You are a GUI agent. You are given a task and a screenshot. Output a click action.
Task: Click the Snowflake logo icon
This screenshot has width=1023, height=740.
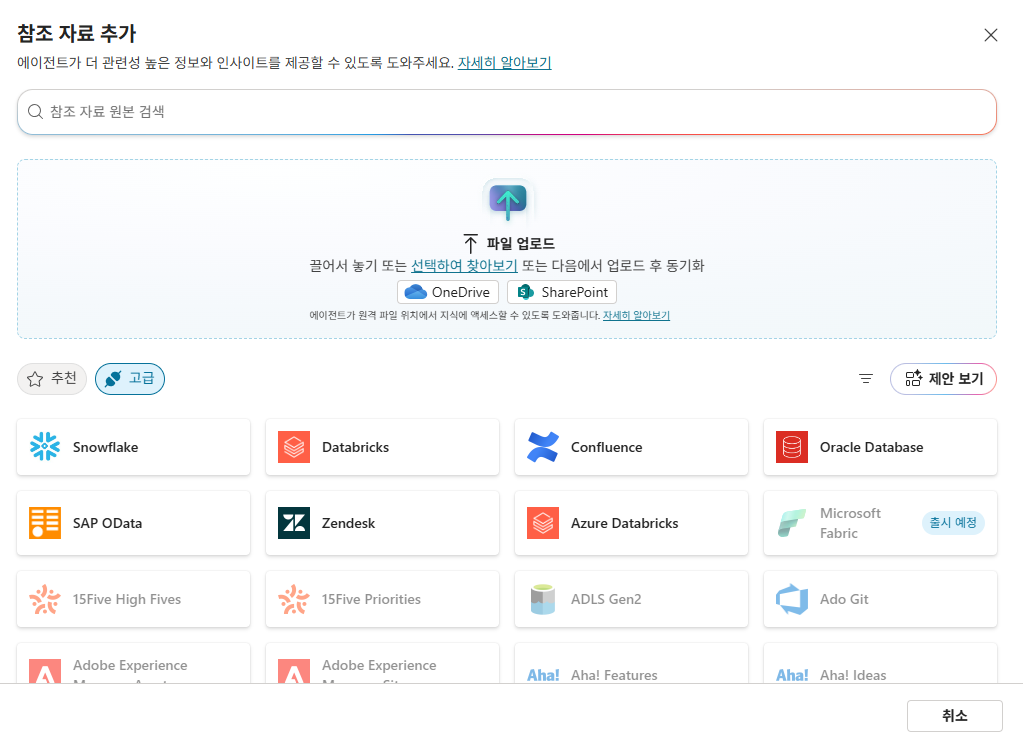point(45,447)
